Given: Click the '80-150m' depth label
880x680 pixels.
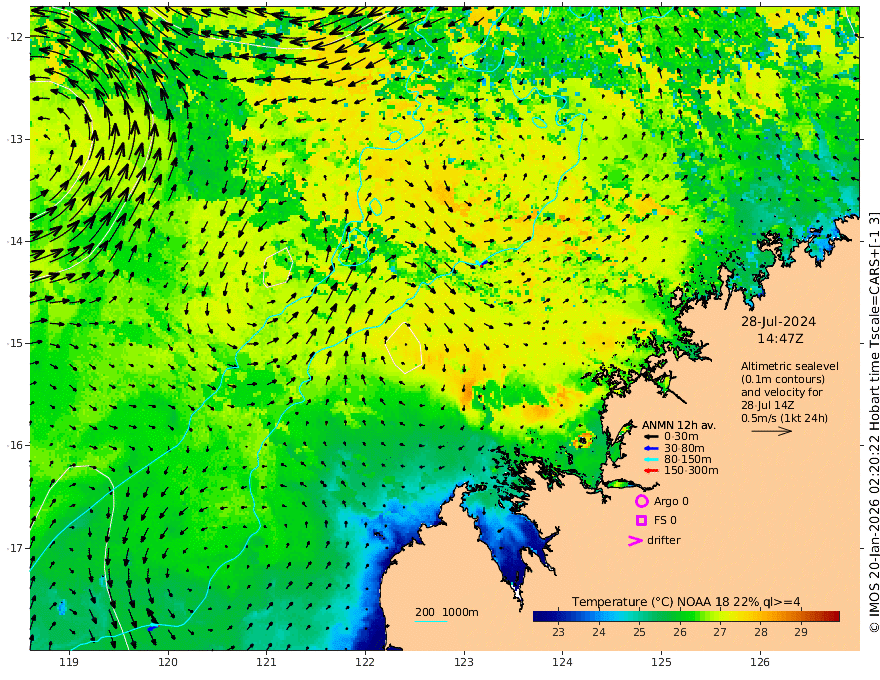Looking at the screenshot, I should point(688,460).
